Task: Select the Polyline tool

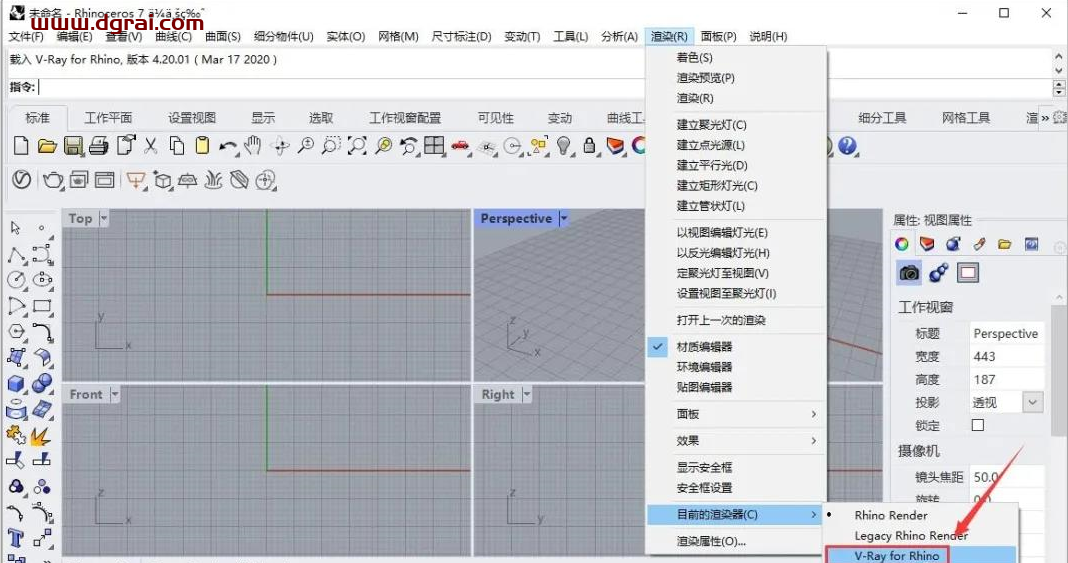Action: click(16, 255)
